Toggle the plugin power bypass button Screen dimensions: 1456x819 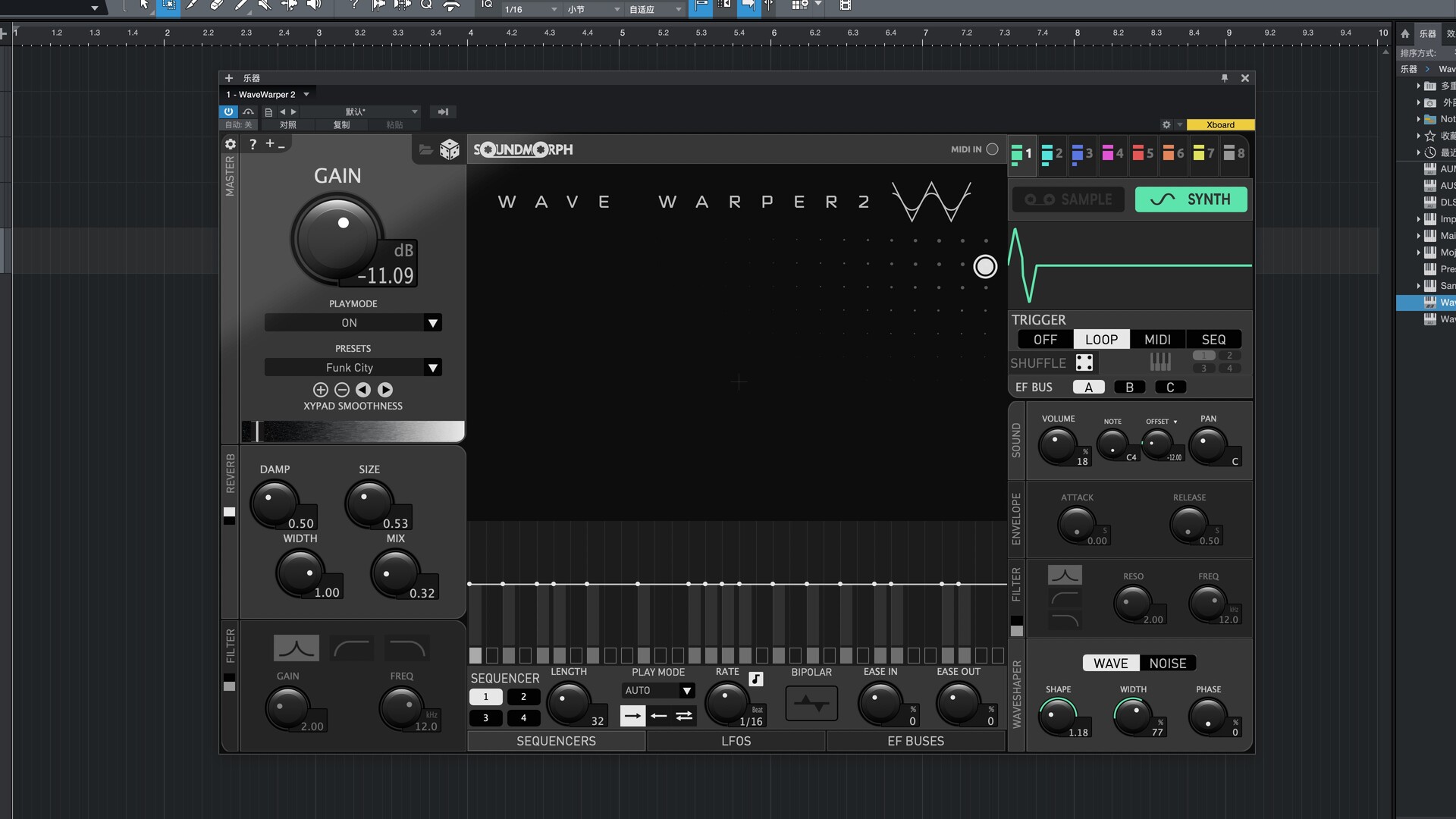click(x=228, y=111)
